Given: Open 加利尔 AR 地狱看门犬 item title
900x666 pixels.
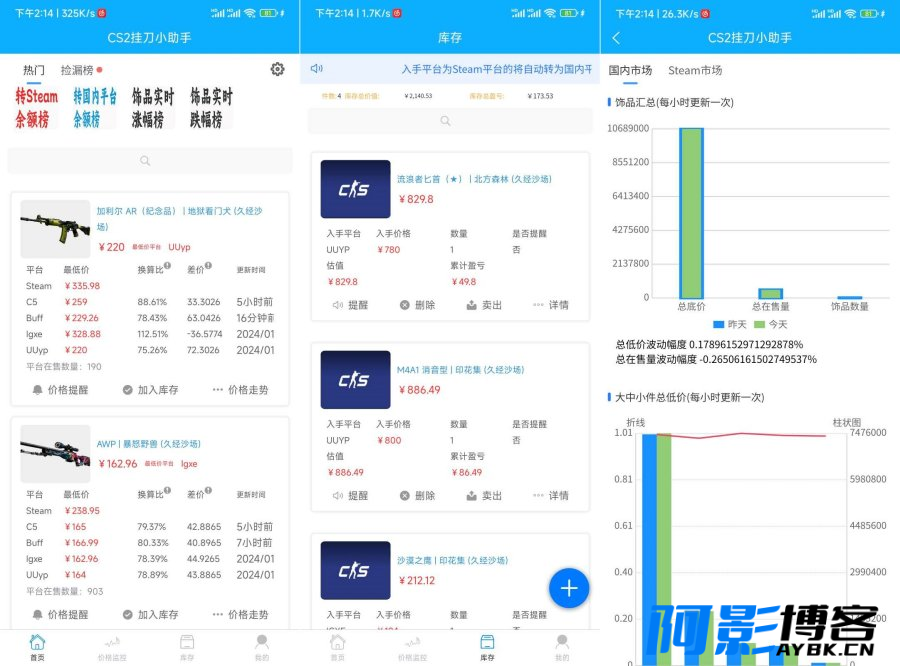Looking at the screenshot, I should coord(179,219).
